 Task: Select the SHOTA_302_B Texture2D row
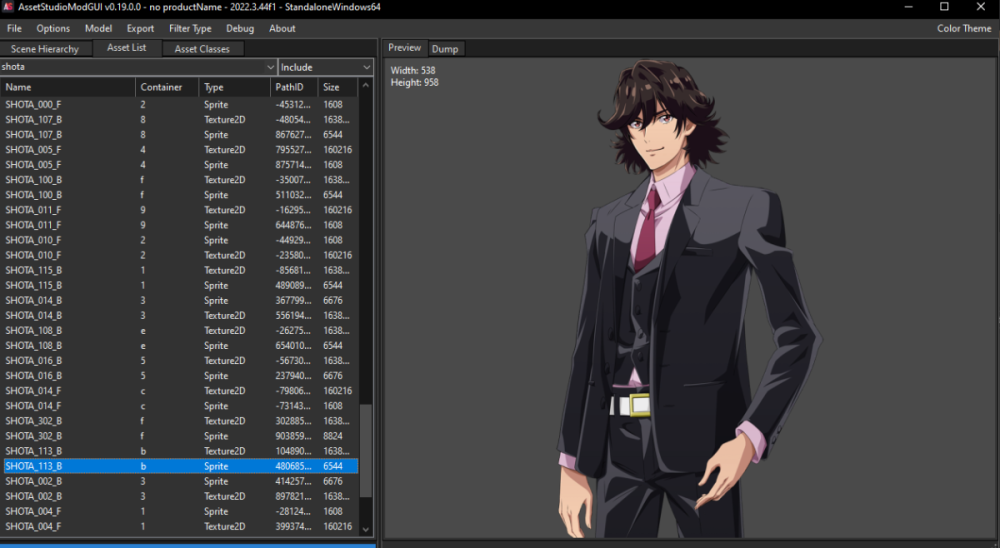[x=180, y=421]
